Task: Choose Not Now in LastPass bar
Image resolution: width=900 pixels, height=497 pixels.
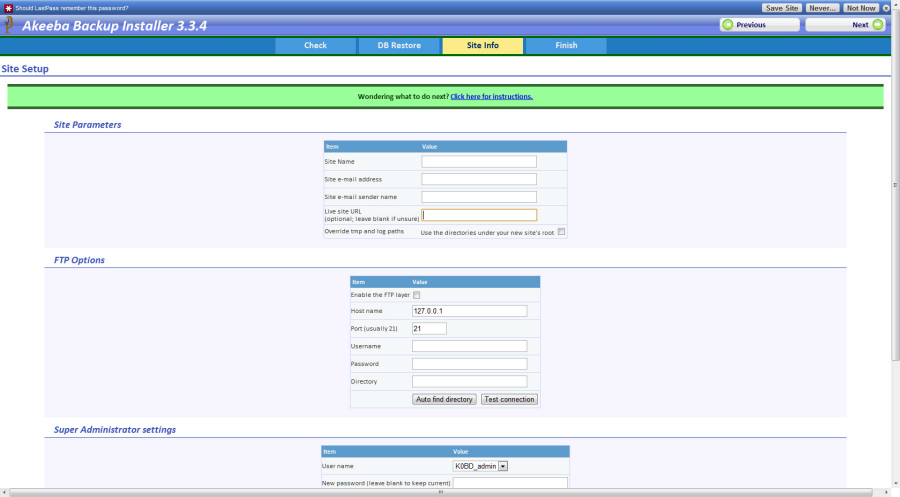Action: click(861, 8)
